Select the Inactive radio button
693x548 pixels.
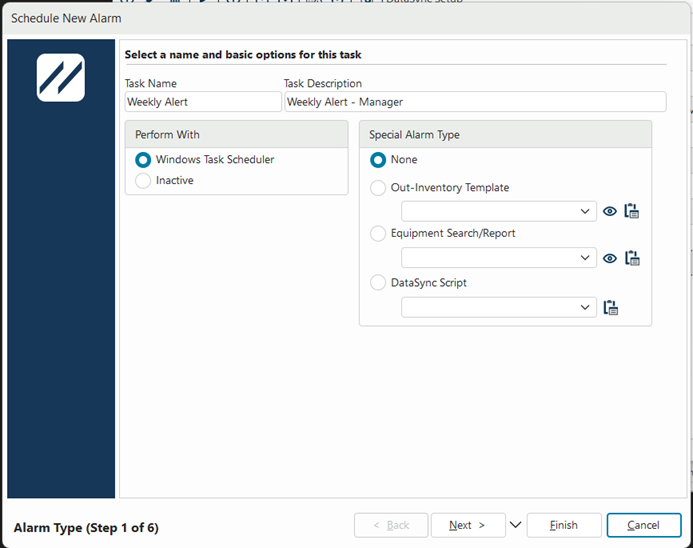pyautogui.click(x=143, y=180)
